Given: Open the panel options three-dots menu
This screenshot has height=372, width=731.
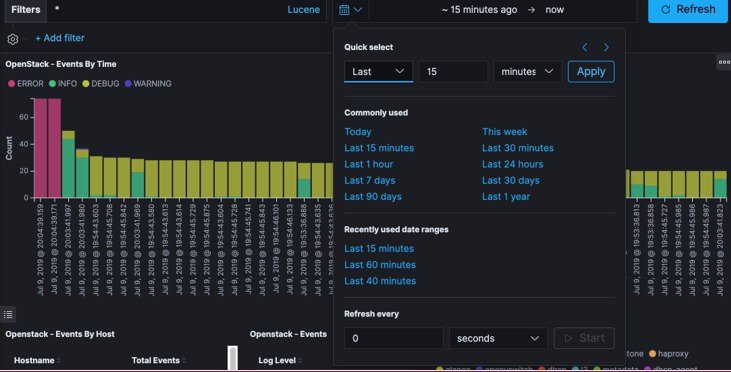Looking at the screenshot, I should click(724, 62).
